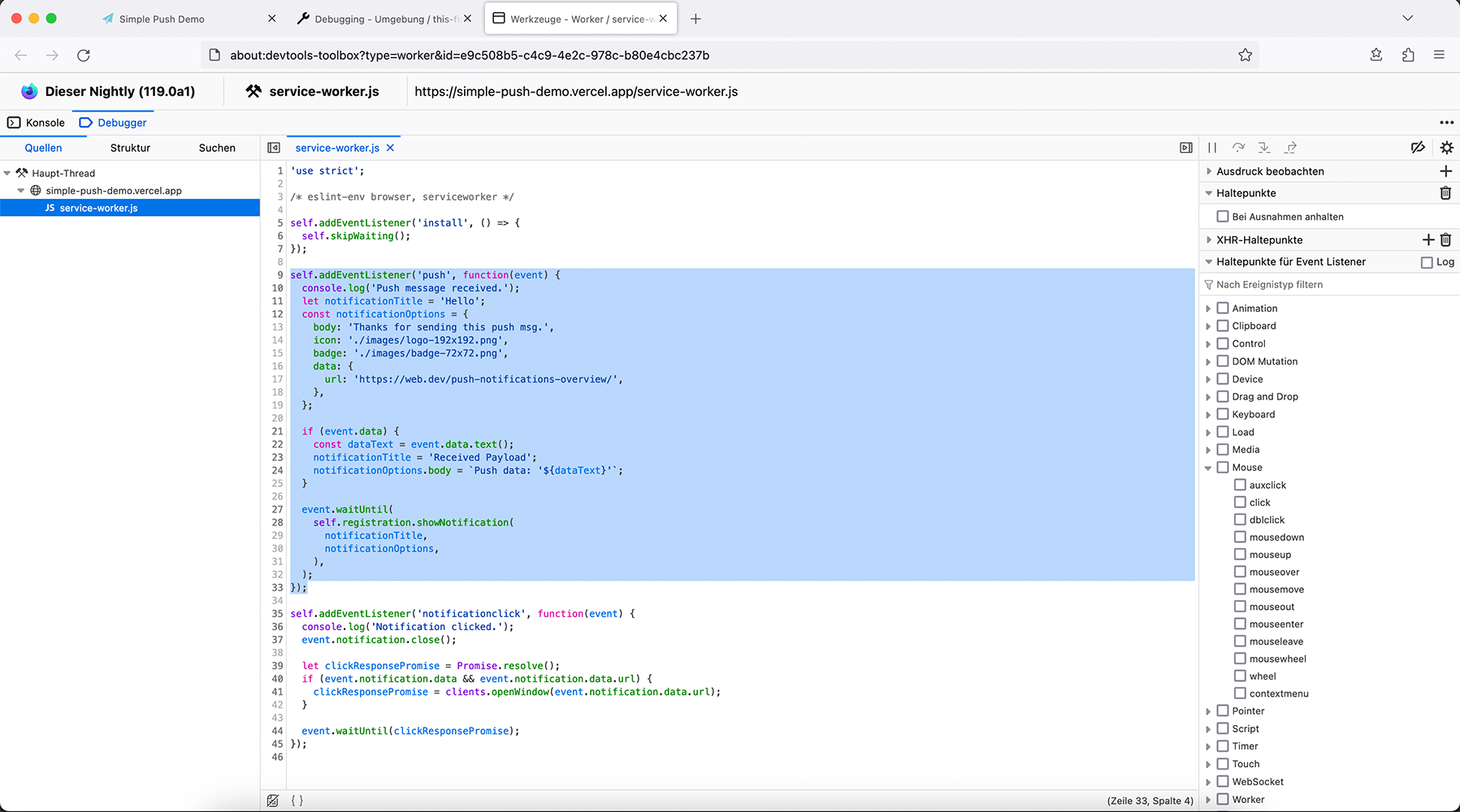Expand the Keyboard event category
Image resolution: width=1460 pixels, height=812 pixels.
pos(1208,415)
